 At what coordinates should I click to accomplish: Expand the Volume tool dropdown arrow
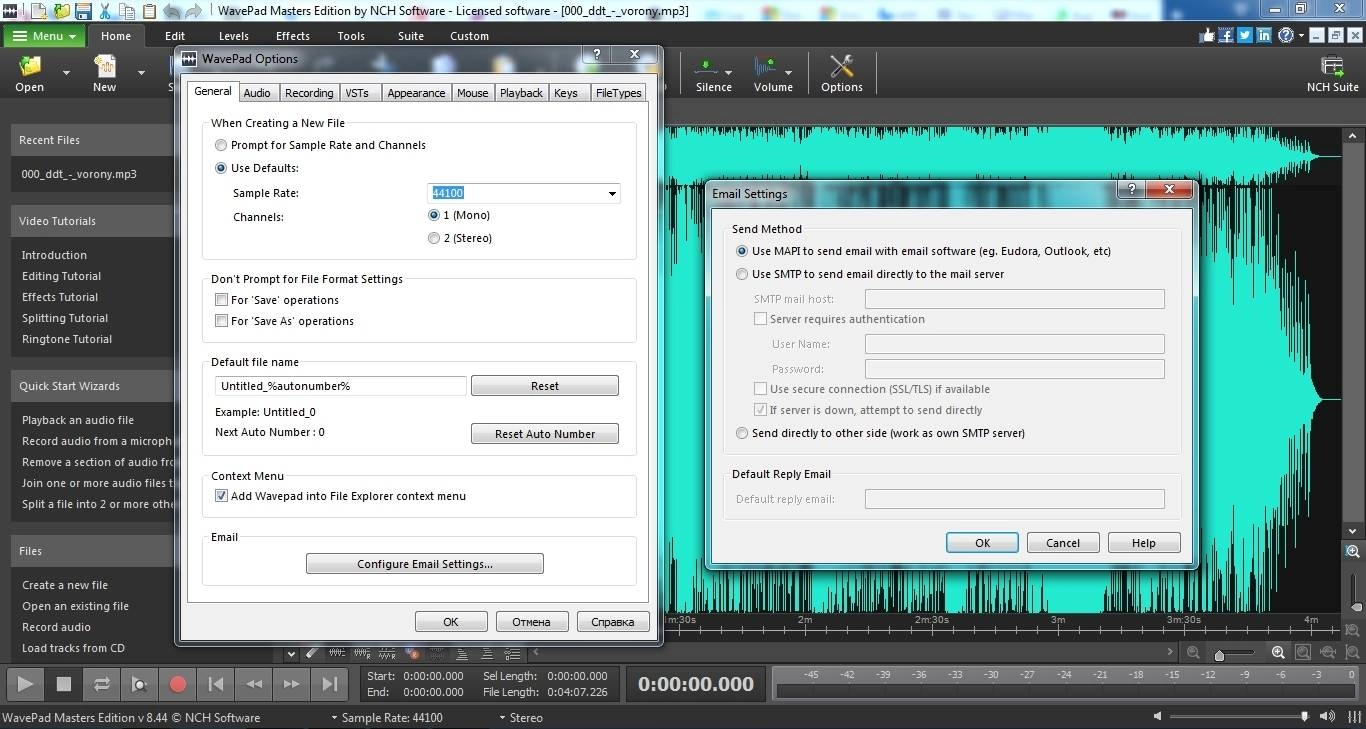(x=788, y=72)
